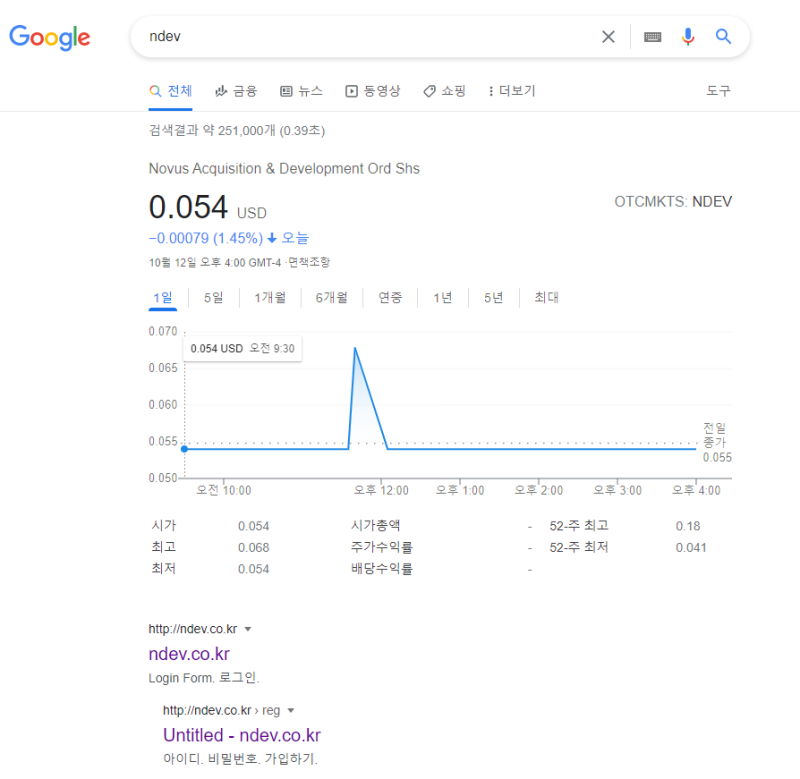Click the 52-주 최저 value 0.041
Screen dimensions: 800x779
coord(691,548)
